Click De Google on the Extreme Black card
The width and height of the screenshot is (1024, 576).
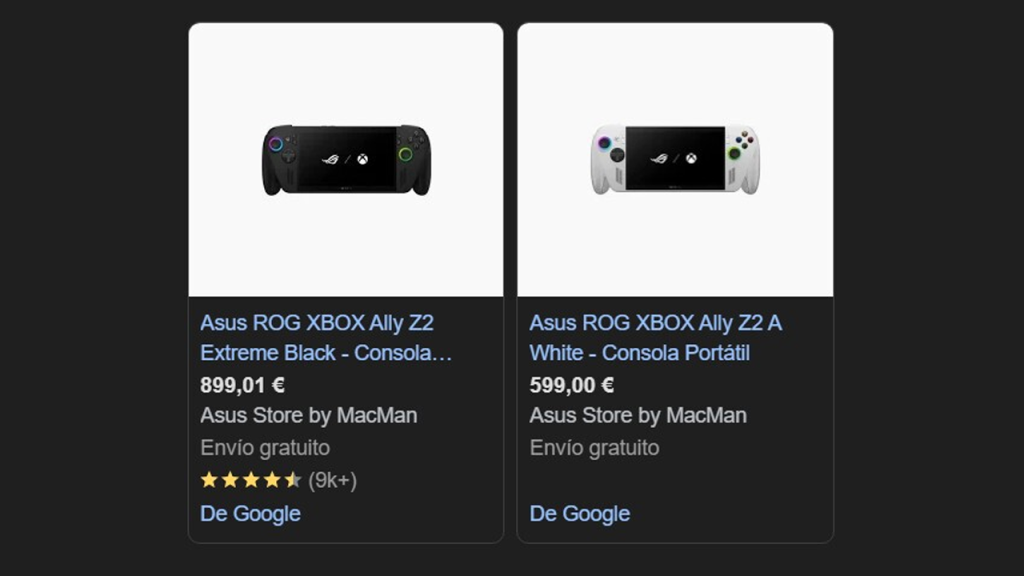[x=250, y=513]
